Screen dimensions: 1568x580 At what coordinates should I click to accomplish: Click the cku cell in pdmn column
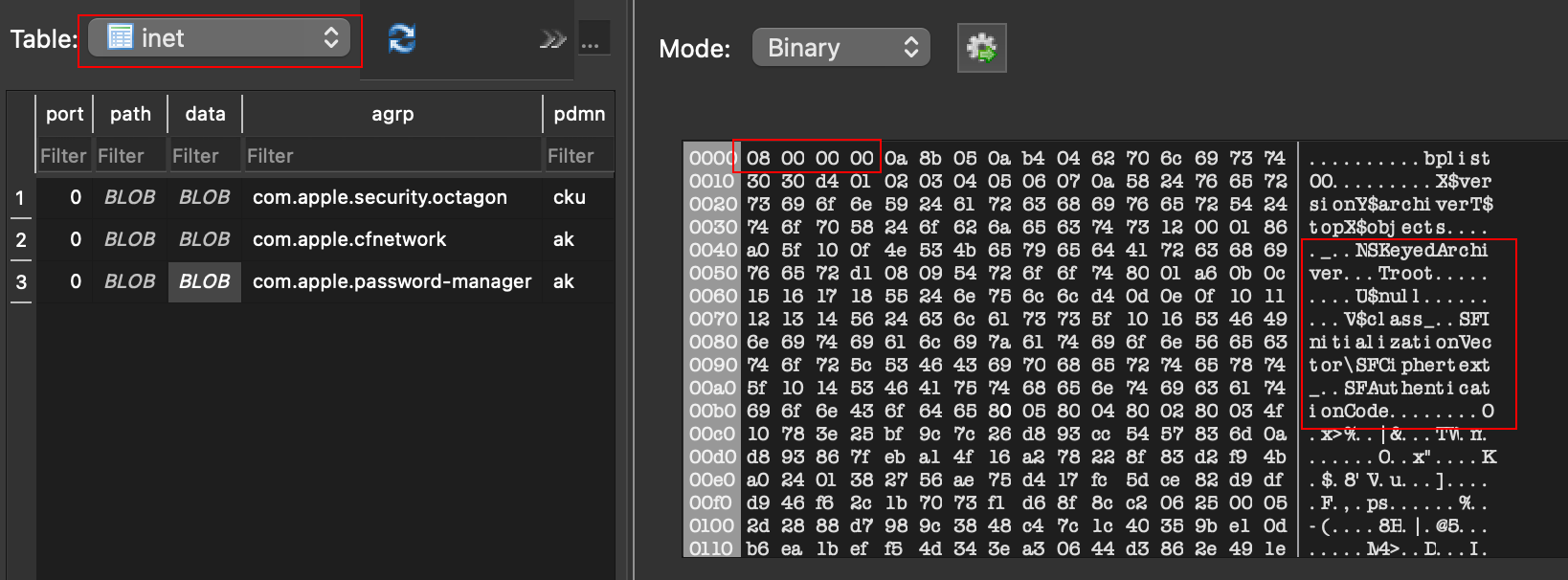[569, 197]
